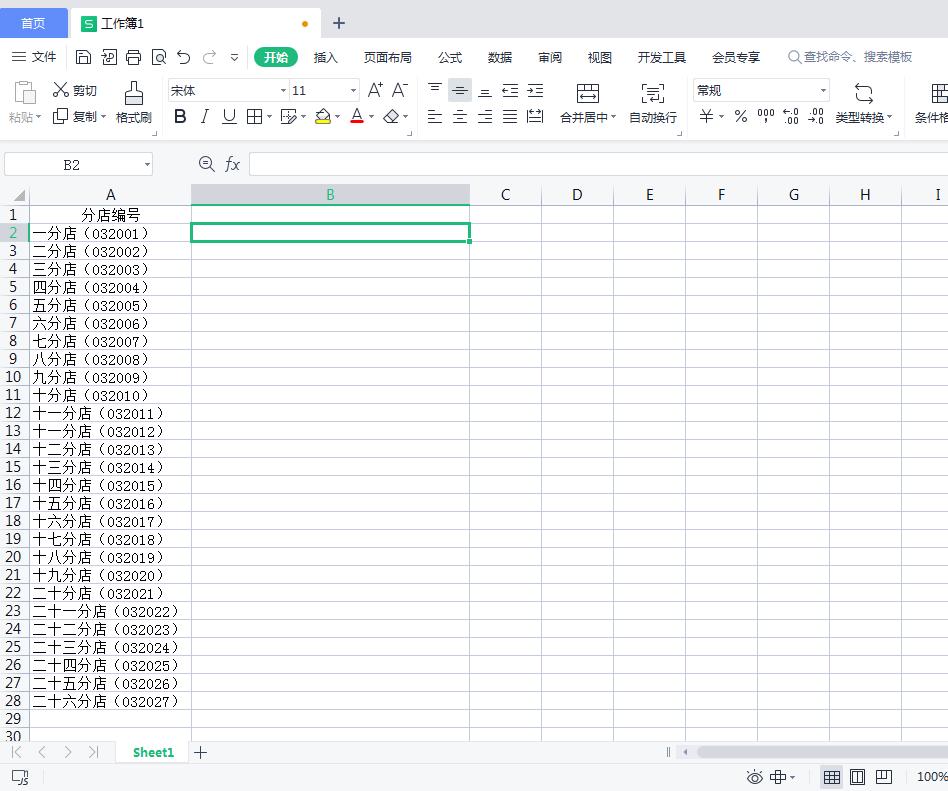Viewport: 948px width, 791px height.
Task: Toggle Underline formatting
Action: 229,116
